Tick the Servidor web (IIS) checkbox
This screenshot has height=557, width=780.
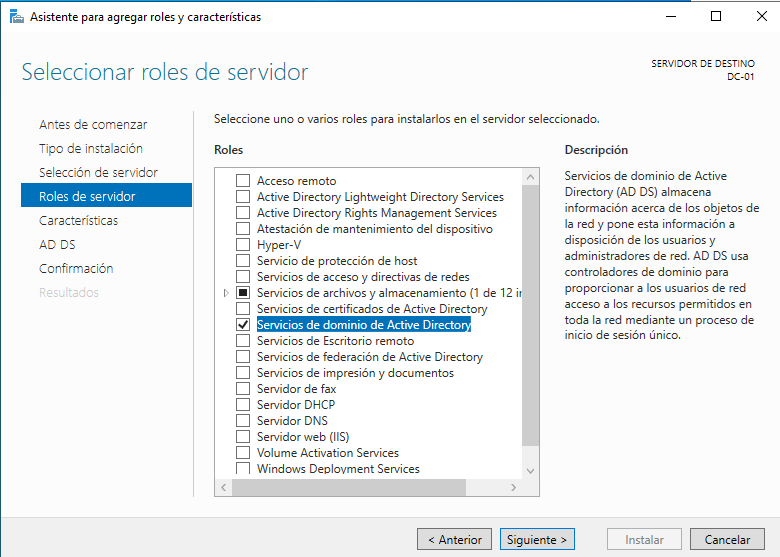pos(243,437)
